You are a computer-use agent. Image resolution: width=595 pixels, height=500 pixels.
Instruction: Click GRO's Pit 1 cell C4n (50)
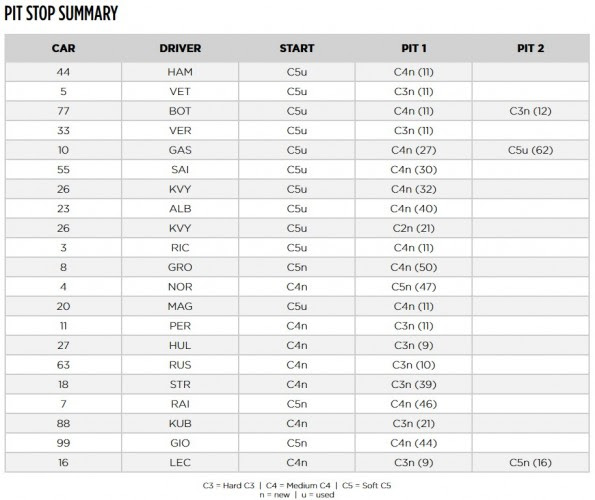414,267
